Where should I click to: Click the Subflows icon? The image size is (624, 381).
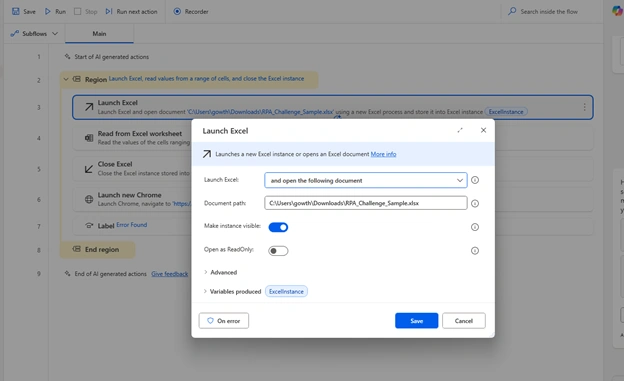[14, 33]
